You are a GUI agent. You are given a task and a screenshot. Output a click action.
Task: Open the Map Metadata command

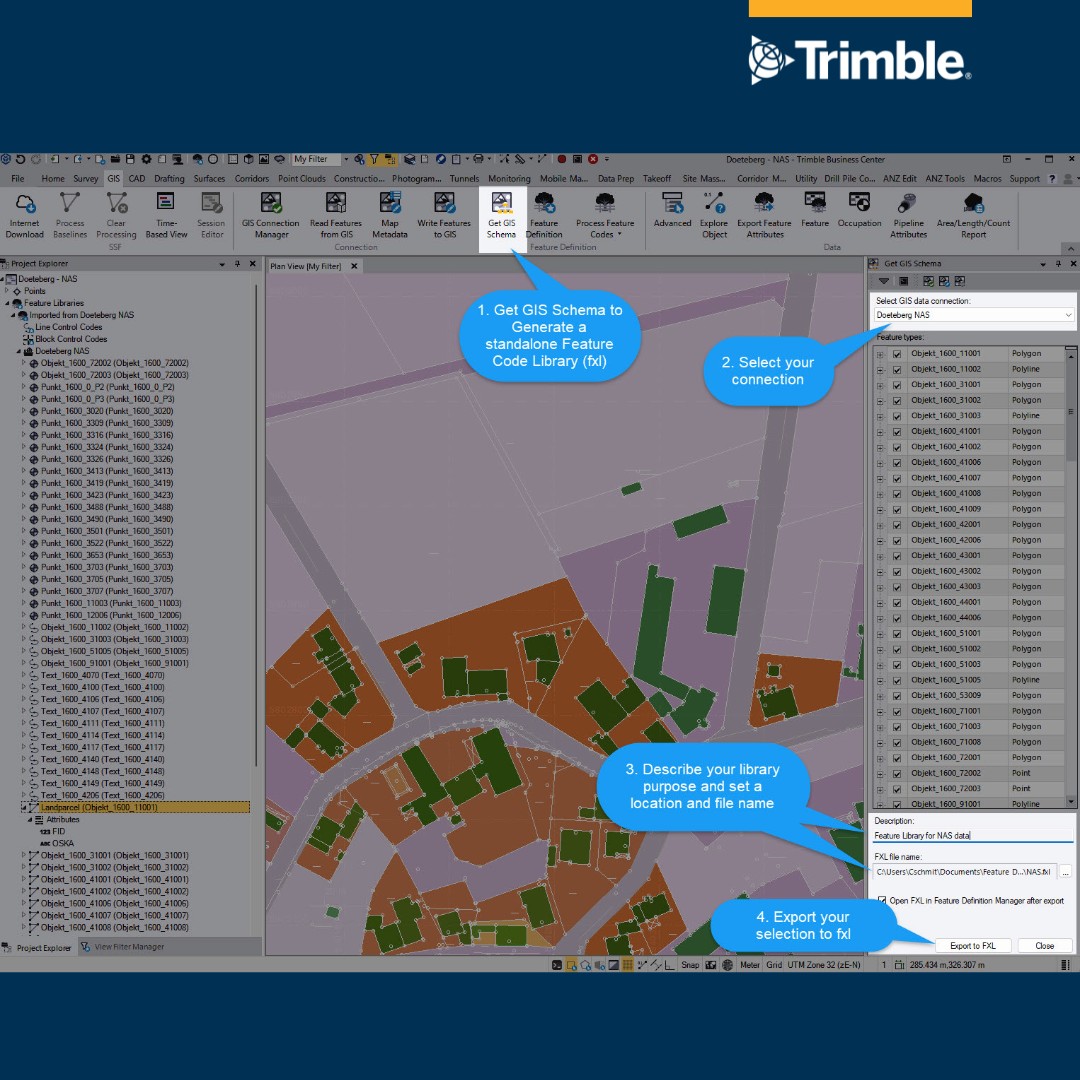[x=390, y=216]
